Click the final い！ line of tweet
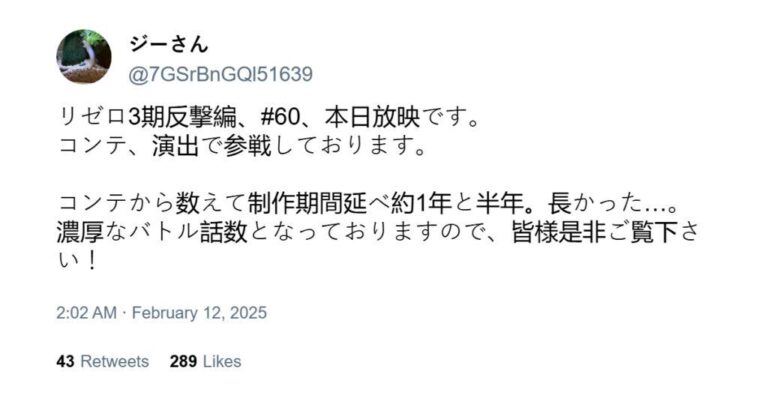The height and width of the screenshot is (401, 768). coord(77,261)
